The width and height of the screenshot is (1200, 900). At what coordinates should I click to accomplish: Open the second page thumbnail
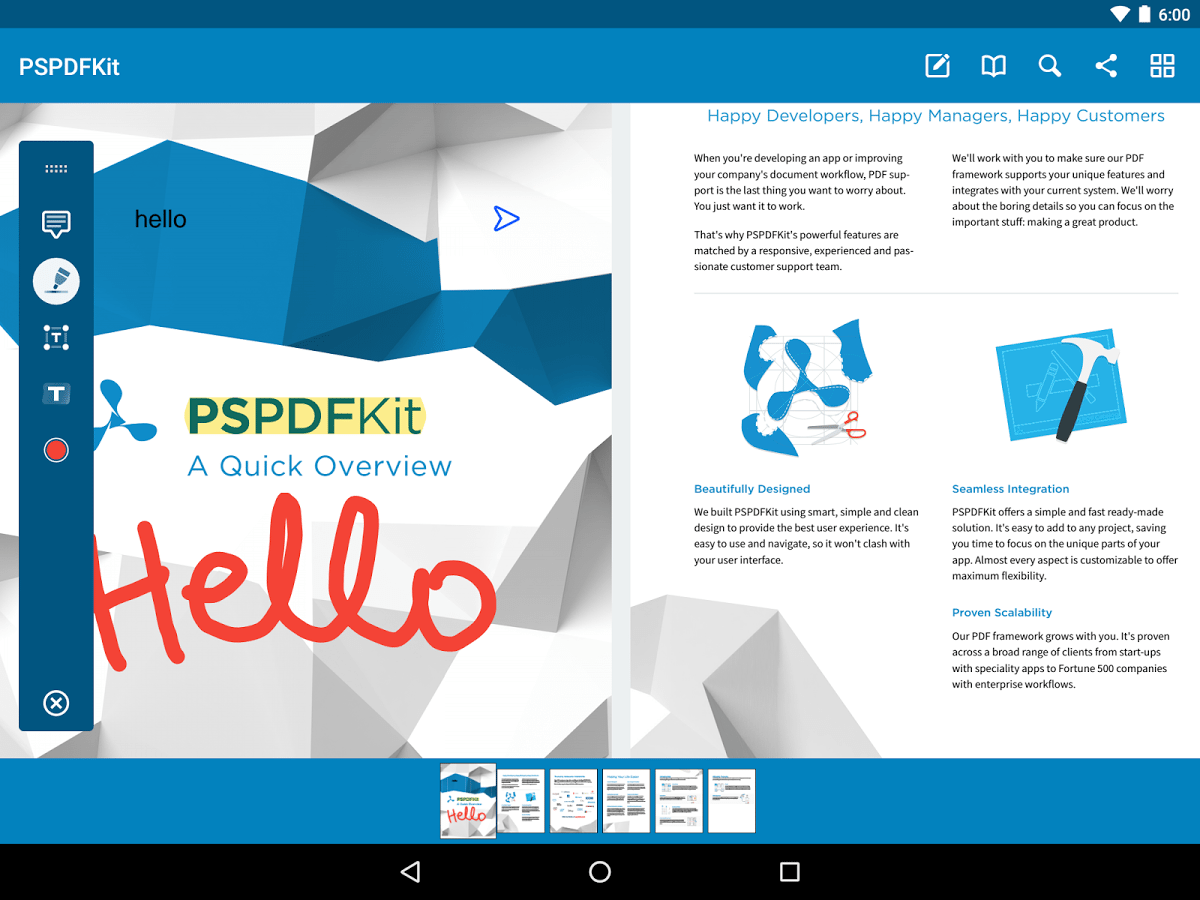click(x=522, y=801)
